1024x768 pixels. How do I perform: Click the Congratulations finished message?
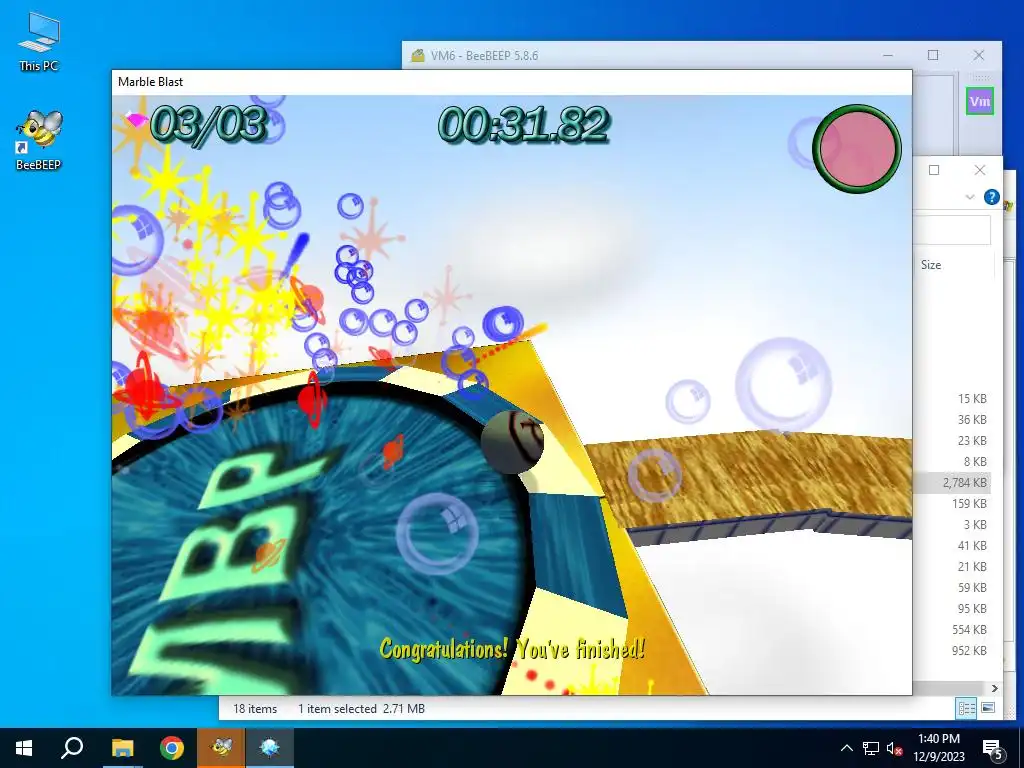click(512, 649)
